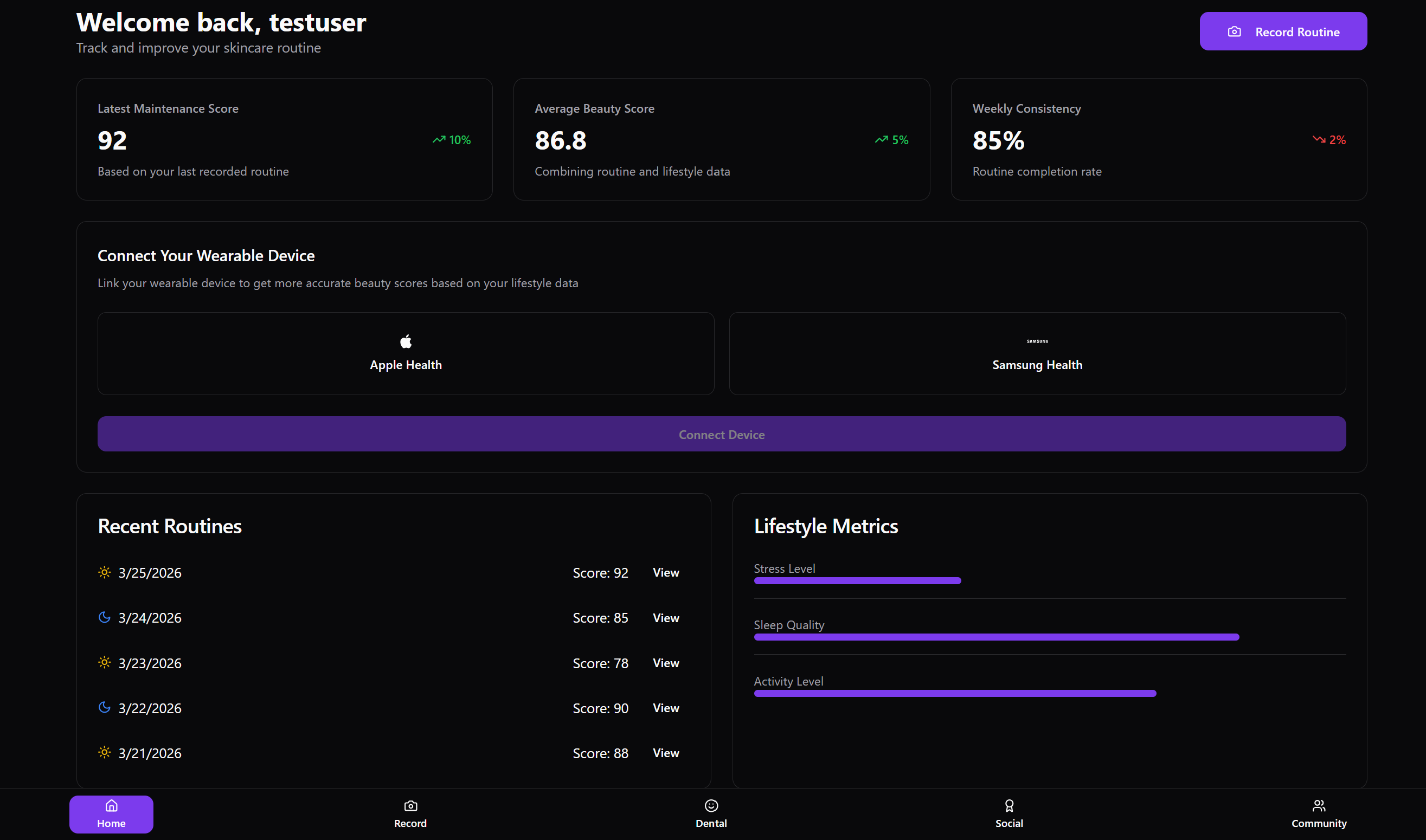
Task: Select the Apple Health device option
Action: click(x=406, y=354)
